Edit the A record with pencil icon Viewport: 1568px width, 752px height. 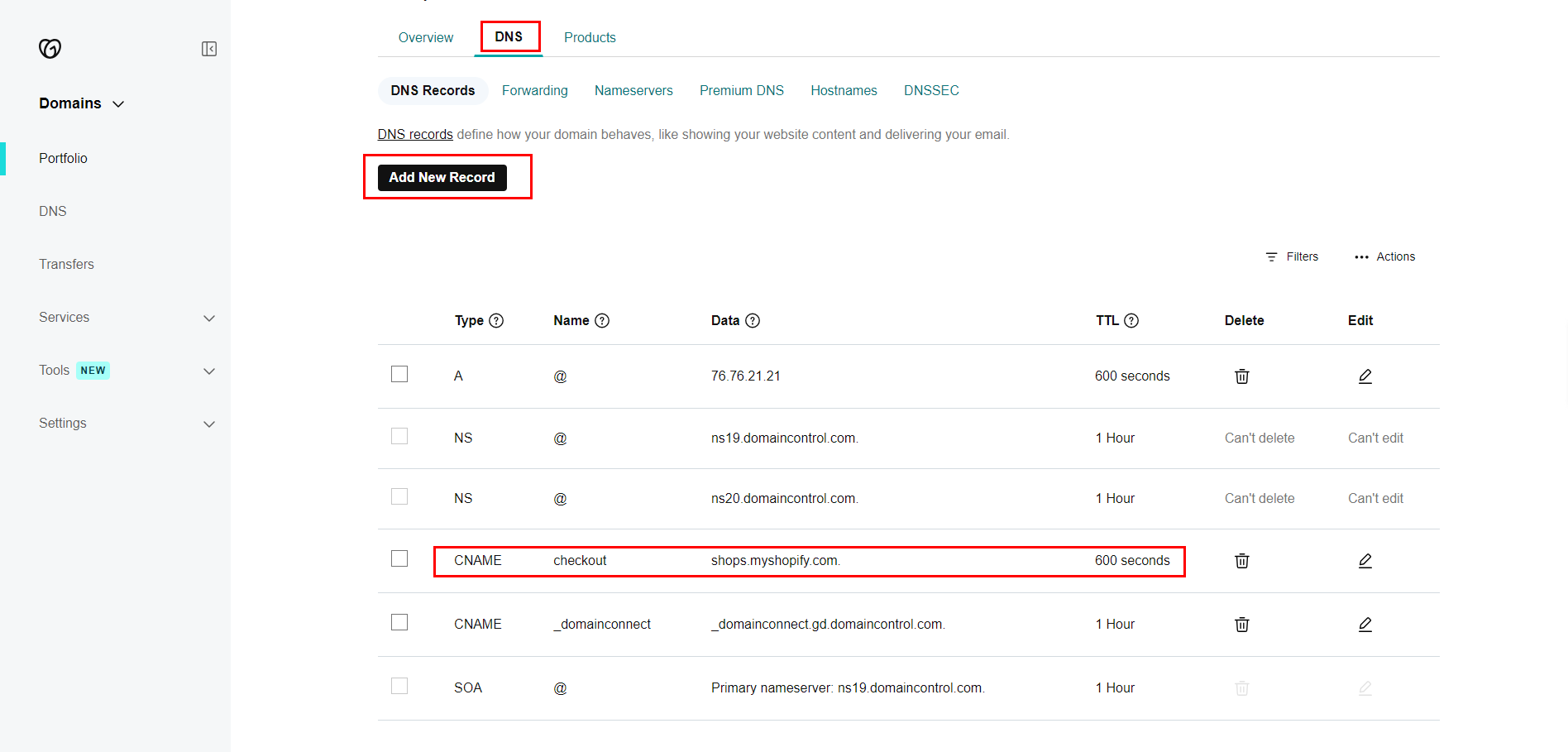(1365, 376)
